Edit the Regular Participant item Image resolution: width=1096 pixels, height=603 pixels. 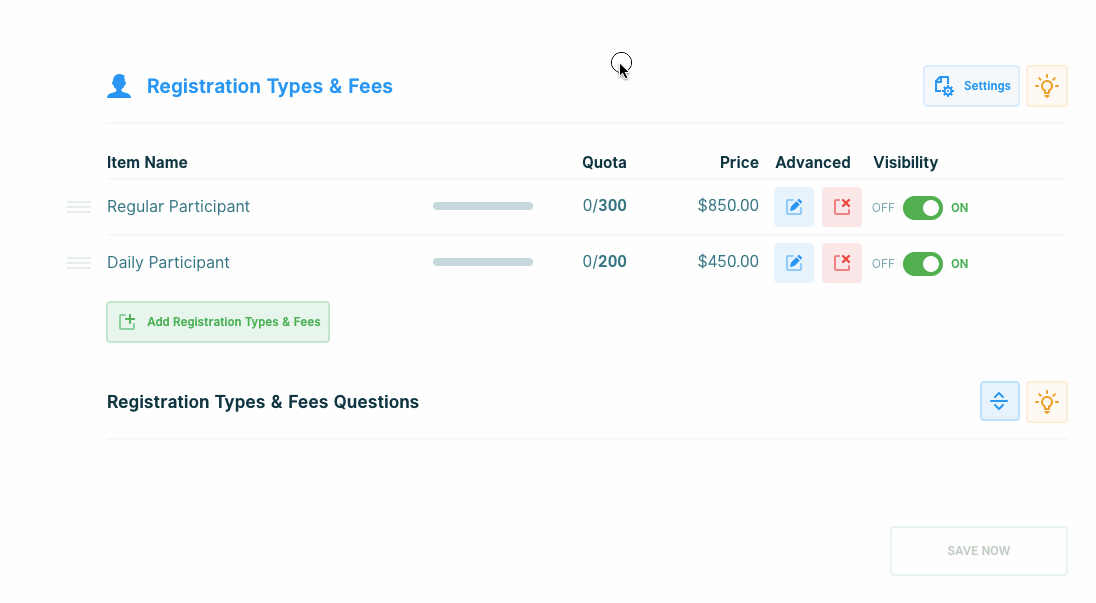tap(794, 207)
